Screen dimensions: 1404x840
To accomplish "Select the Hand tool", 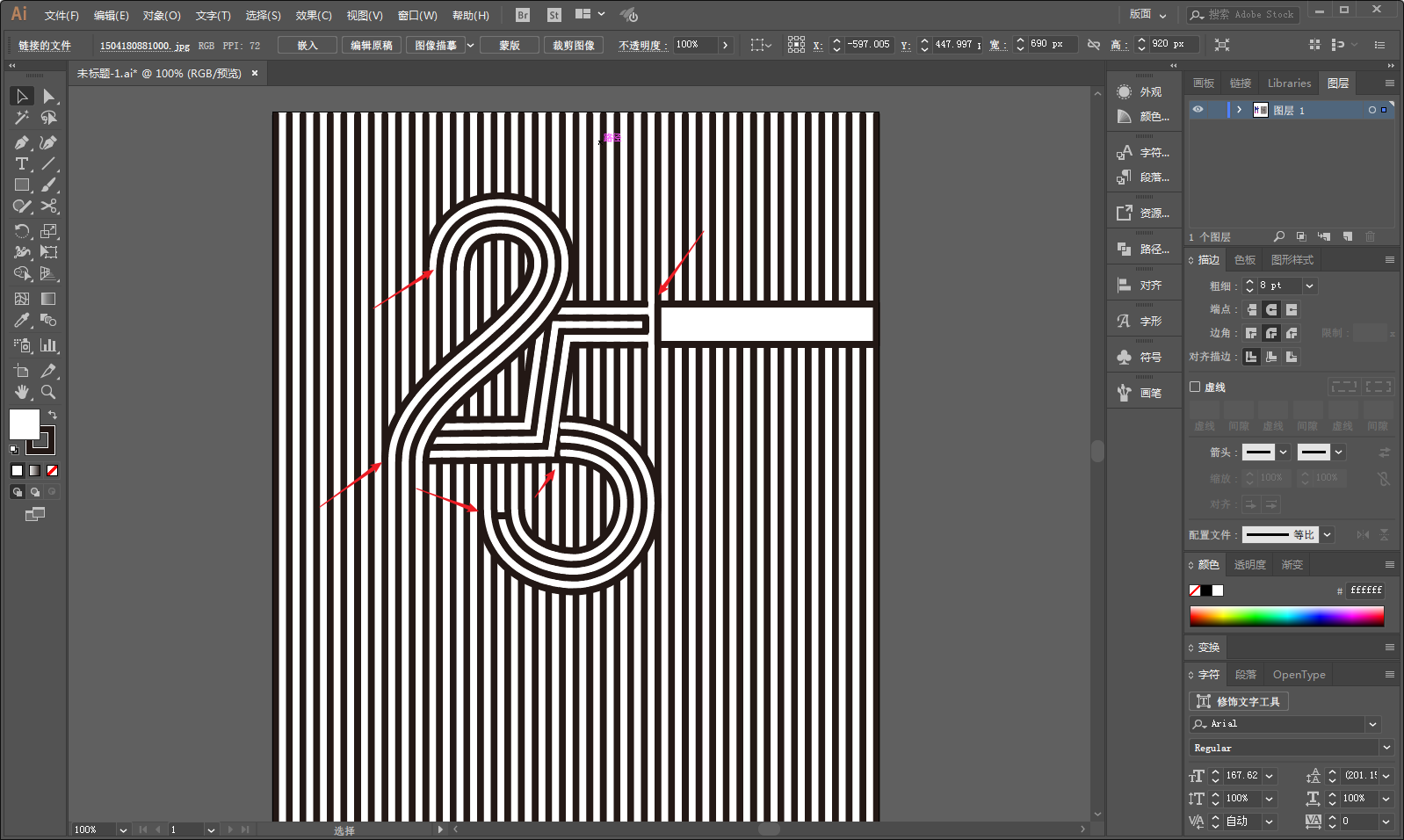I will pos(22,392).
